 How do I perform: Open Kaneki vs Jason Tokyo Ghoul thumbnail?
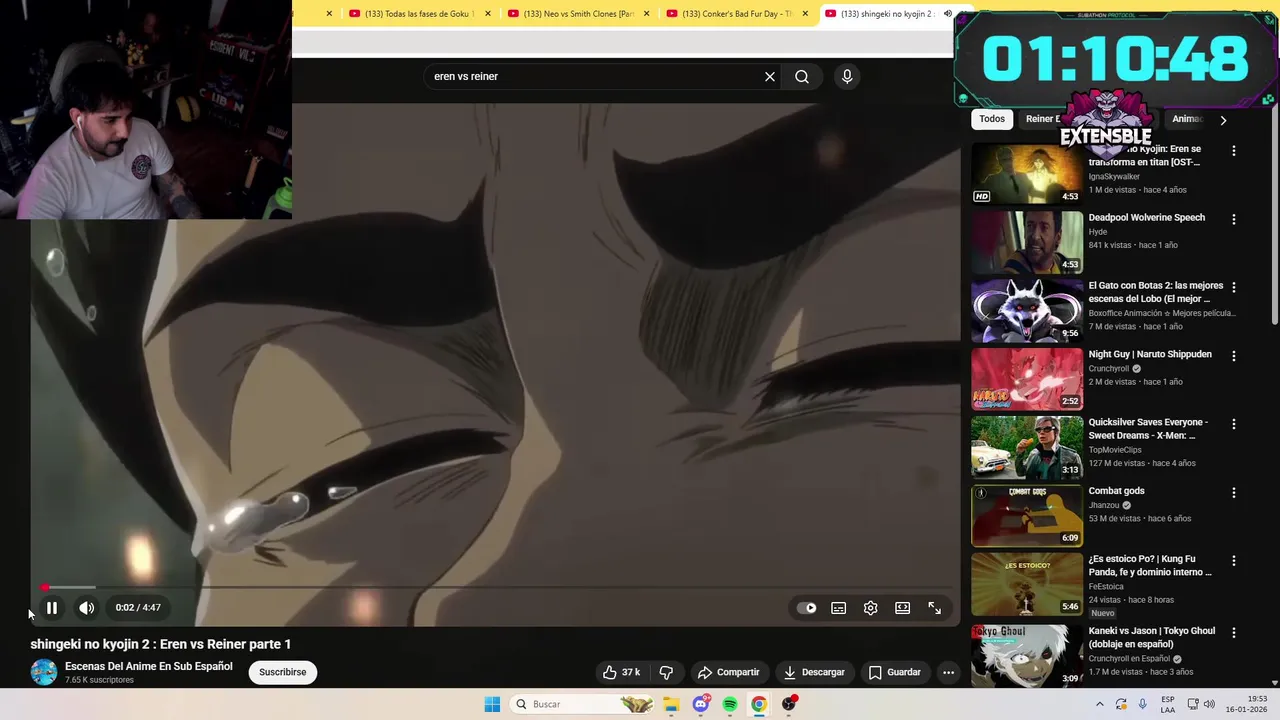1027,655
